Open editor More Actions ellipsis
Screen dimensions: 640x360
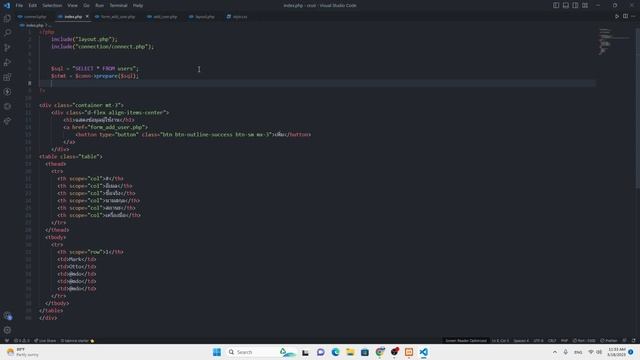click(x=633, y=16)
